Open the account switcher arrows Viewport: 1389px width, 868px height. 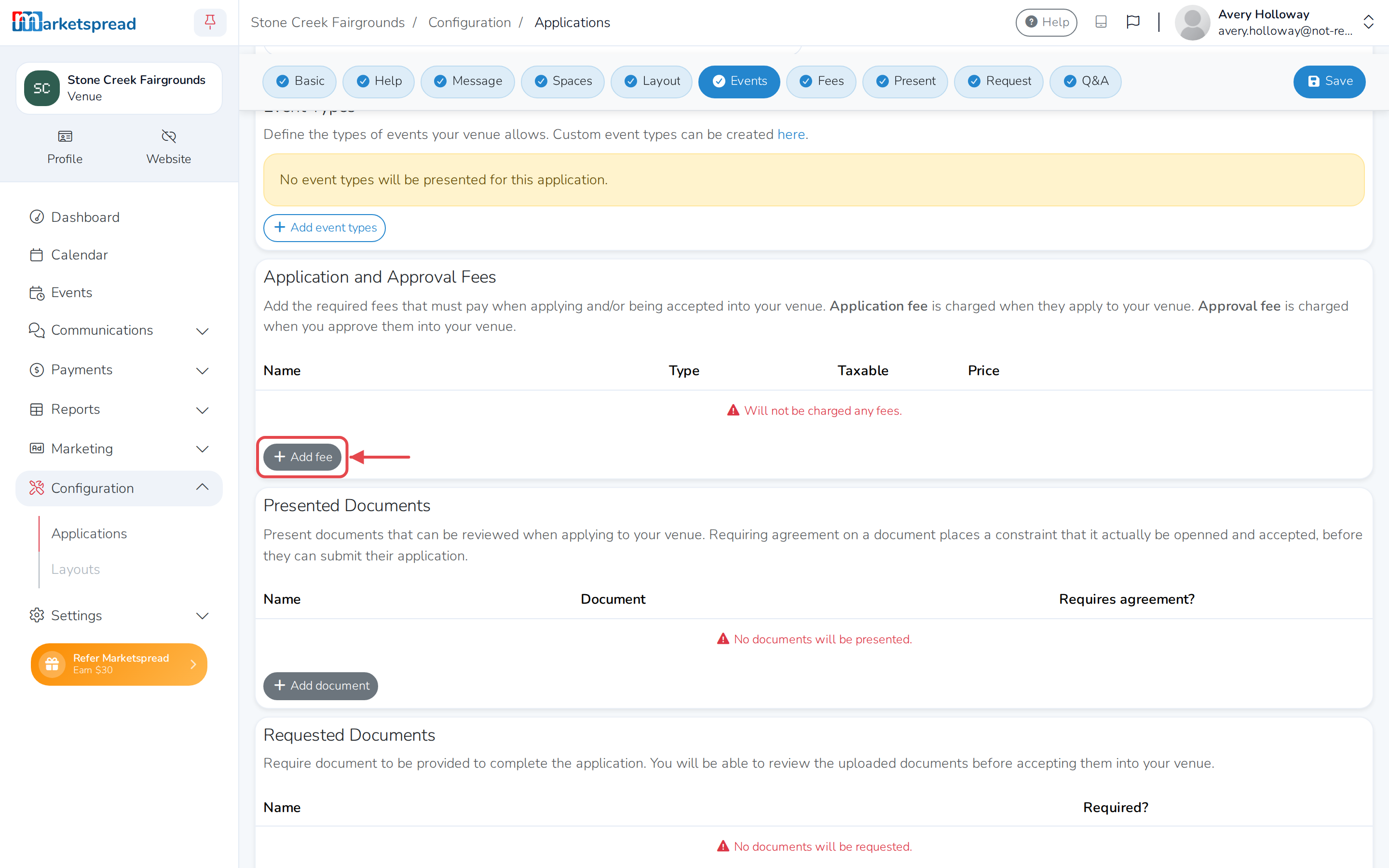coord(1368,22)
